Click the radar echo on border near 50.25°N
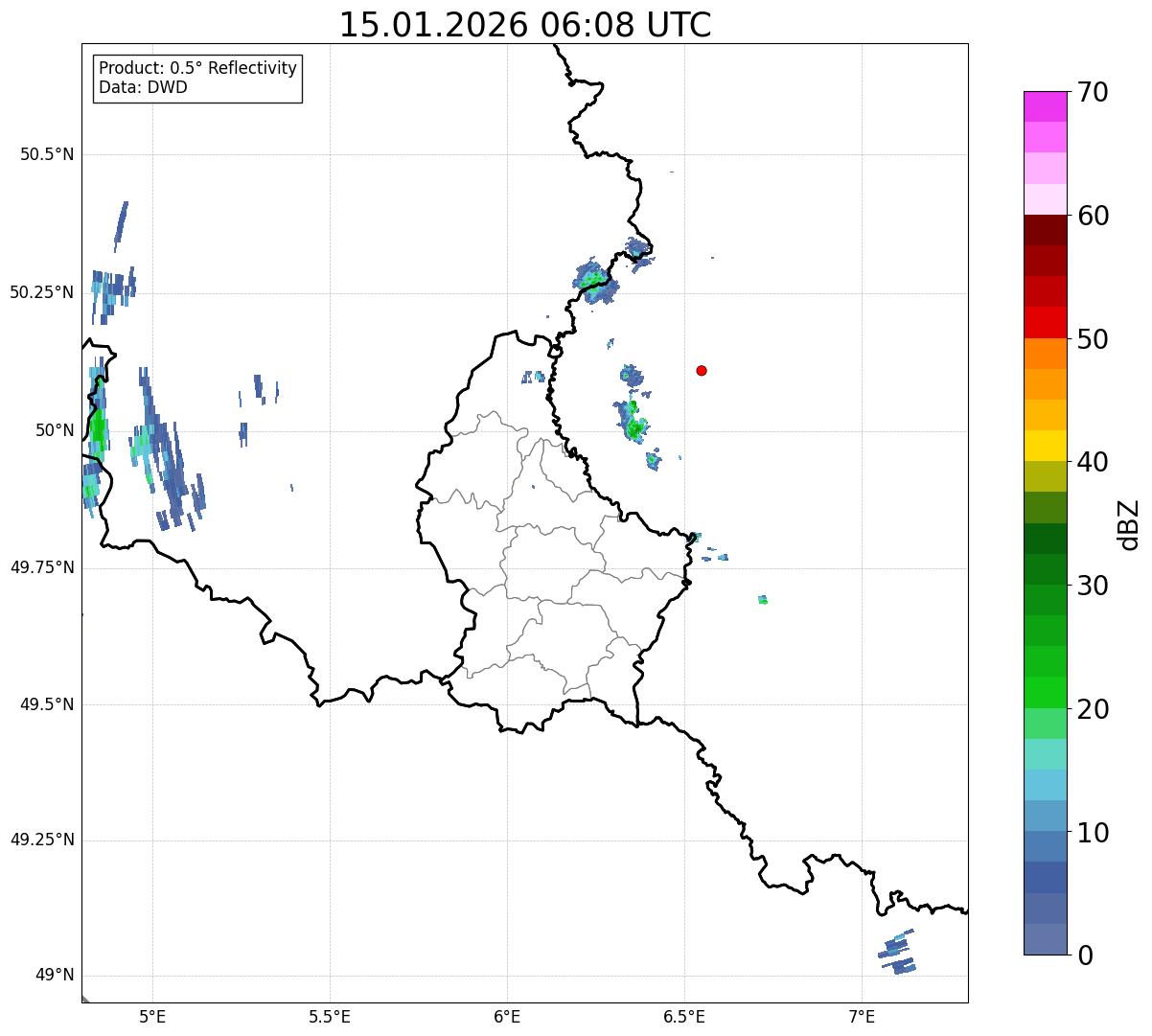The width and height of the screenshot is (1152, 1036). [596, 282]
